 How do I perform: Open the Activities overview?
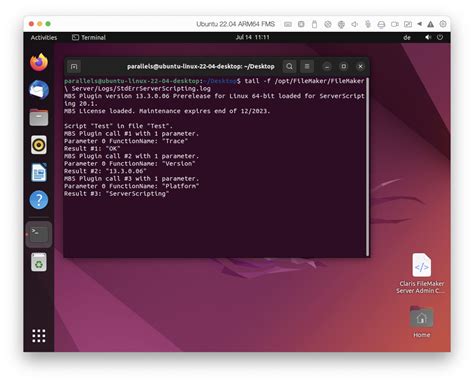pyautogui.click(x=44, y=38)
